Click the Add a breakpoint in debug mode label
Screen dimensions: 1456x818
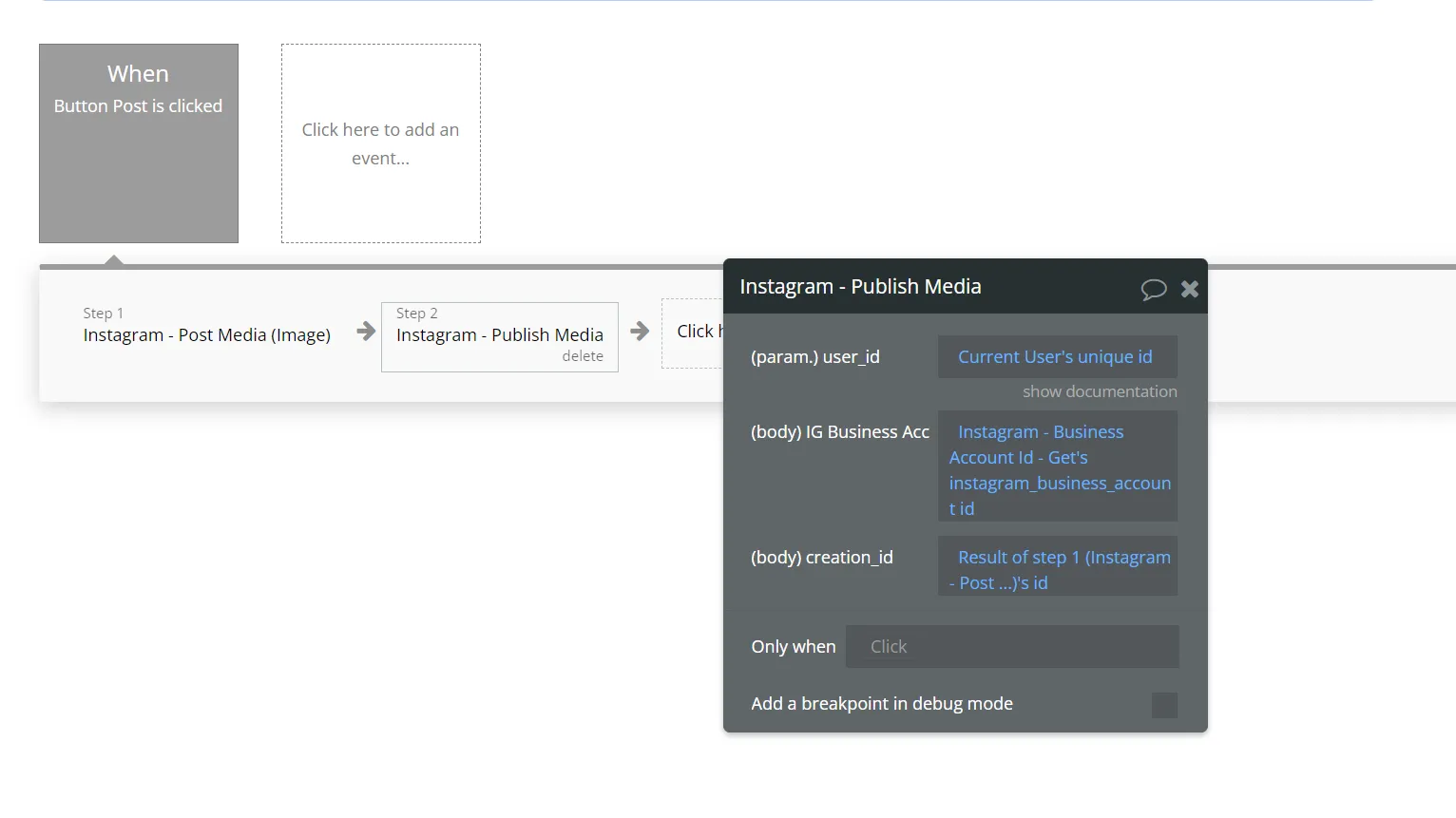tap(882, 703)
